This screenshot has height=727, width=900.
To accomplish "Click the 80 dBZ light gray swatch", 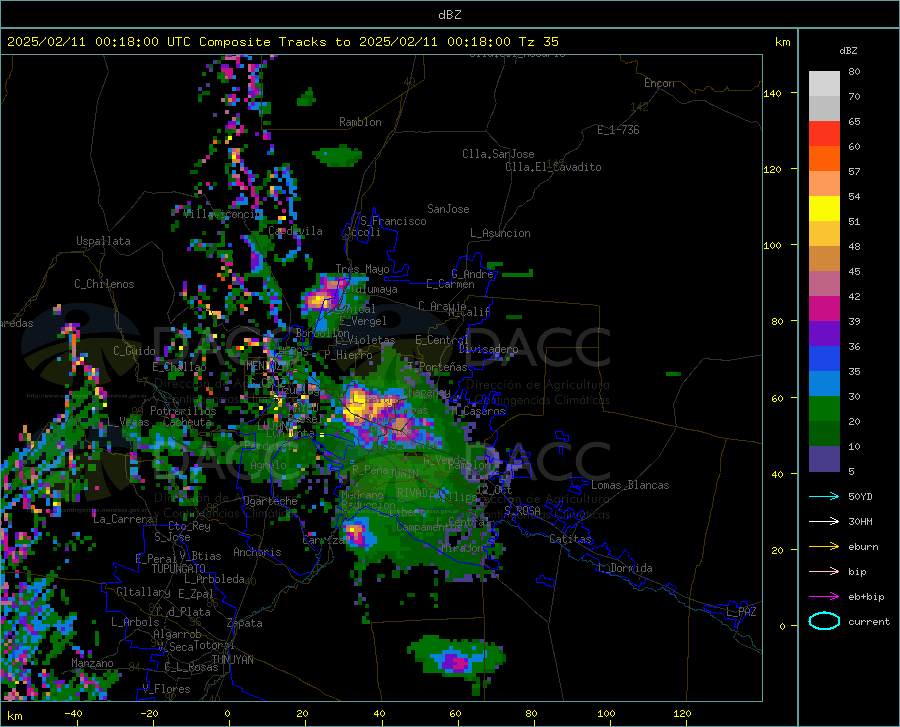I will [x=824, y=83].
